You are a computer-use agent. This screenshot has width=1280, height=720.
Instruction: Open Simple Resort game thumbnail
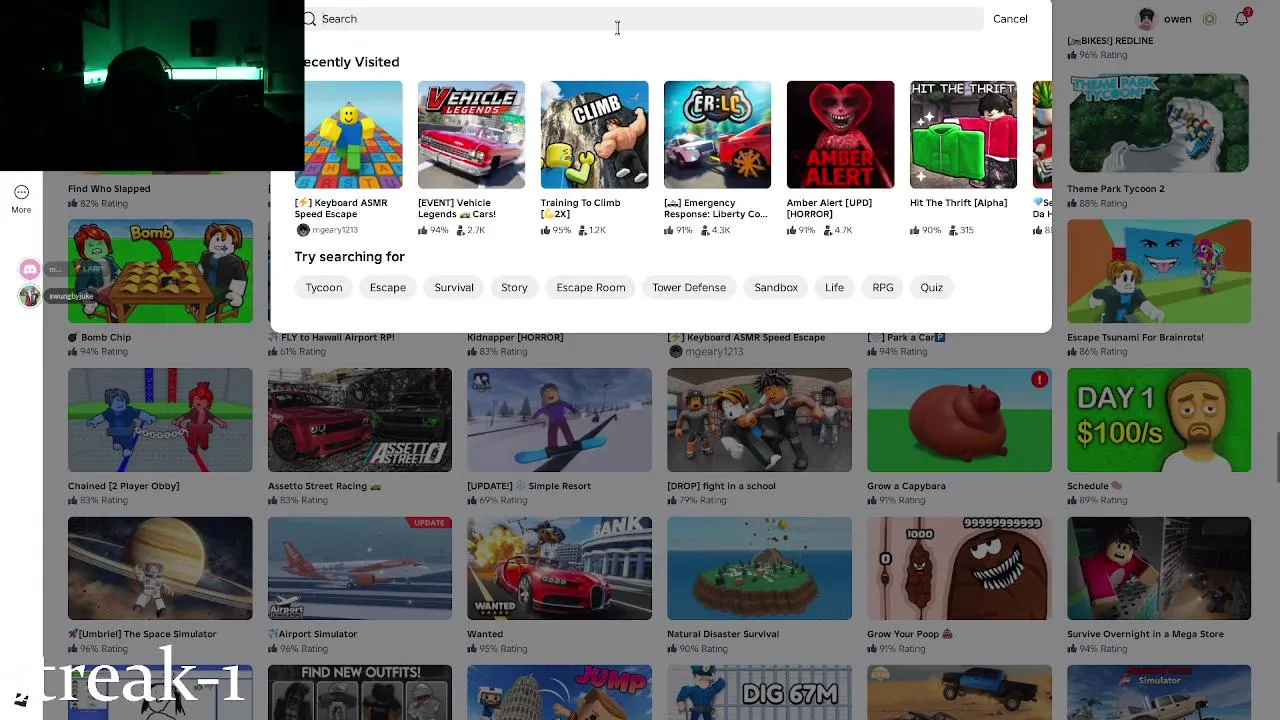pos(559,420)
